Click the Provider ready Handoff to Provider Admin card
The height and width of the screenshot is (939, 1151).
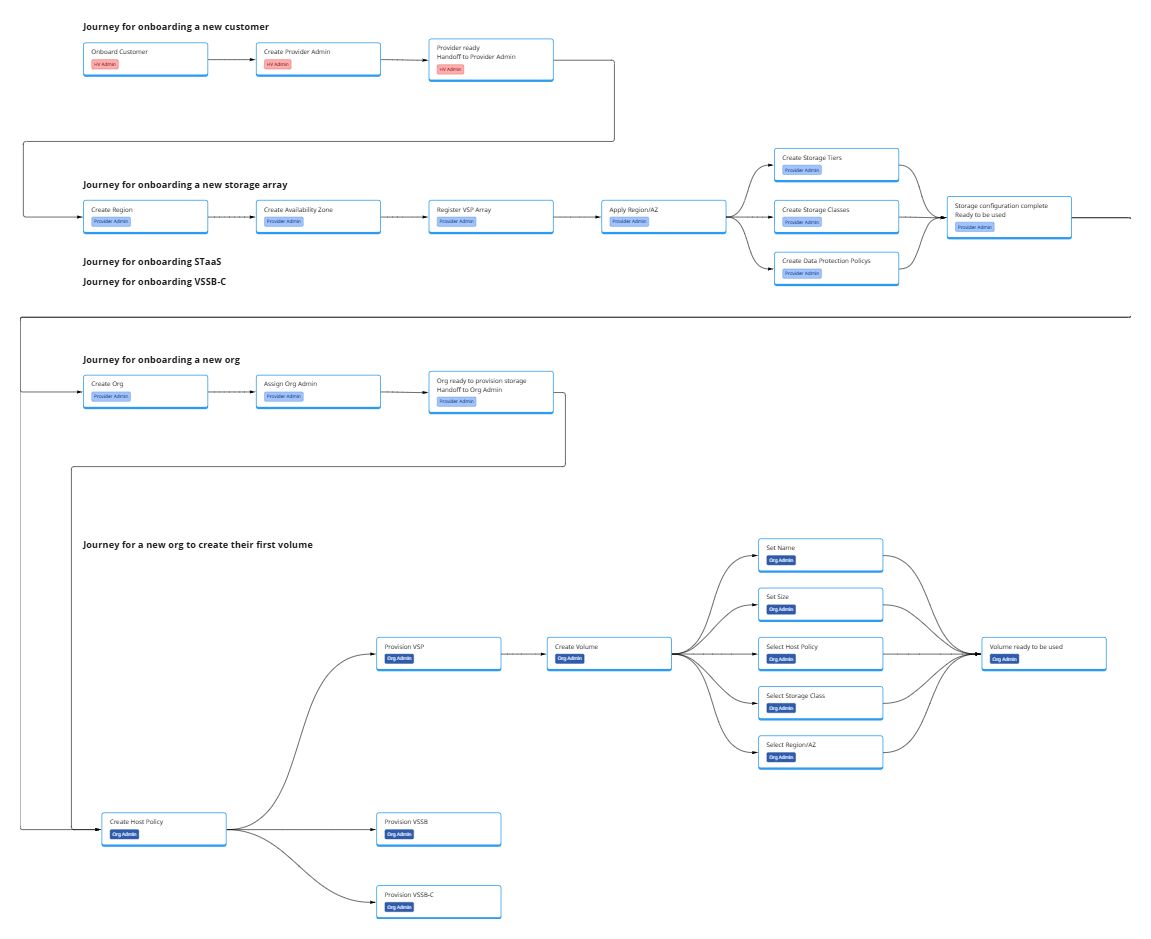point(491,60)
